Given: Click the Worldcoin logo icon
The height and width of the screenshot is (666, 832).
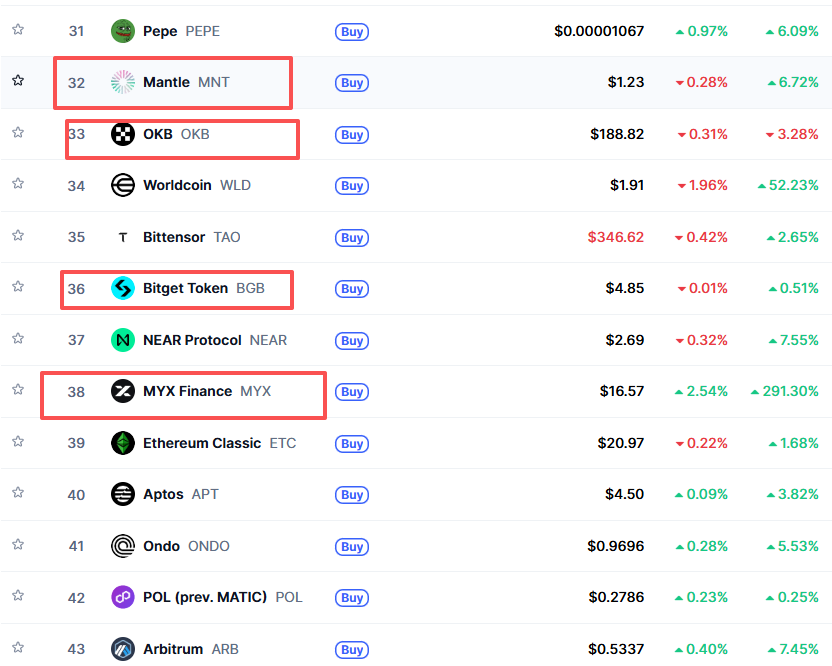Looking at the screenshot, I should (x=123, y=185).
